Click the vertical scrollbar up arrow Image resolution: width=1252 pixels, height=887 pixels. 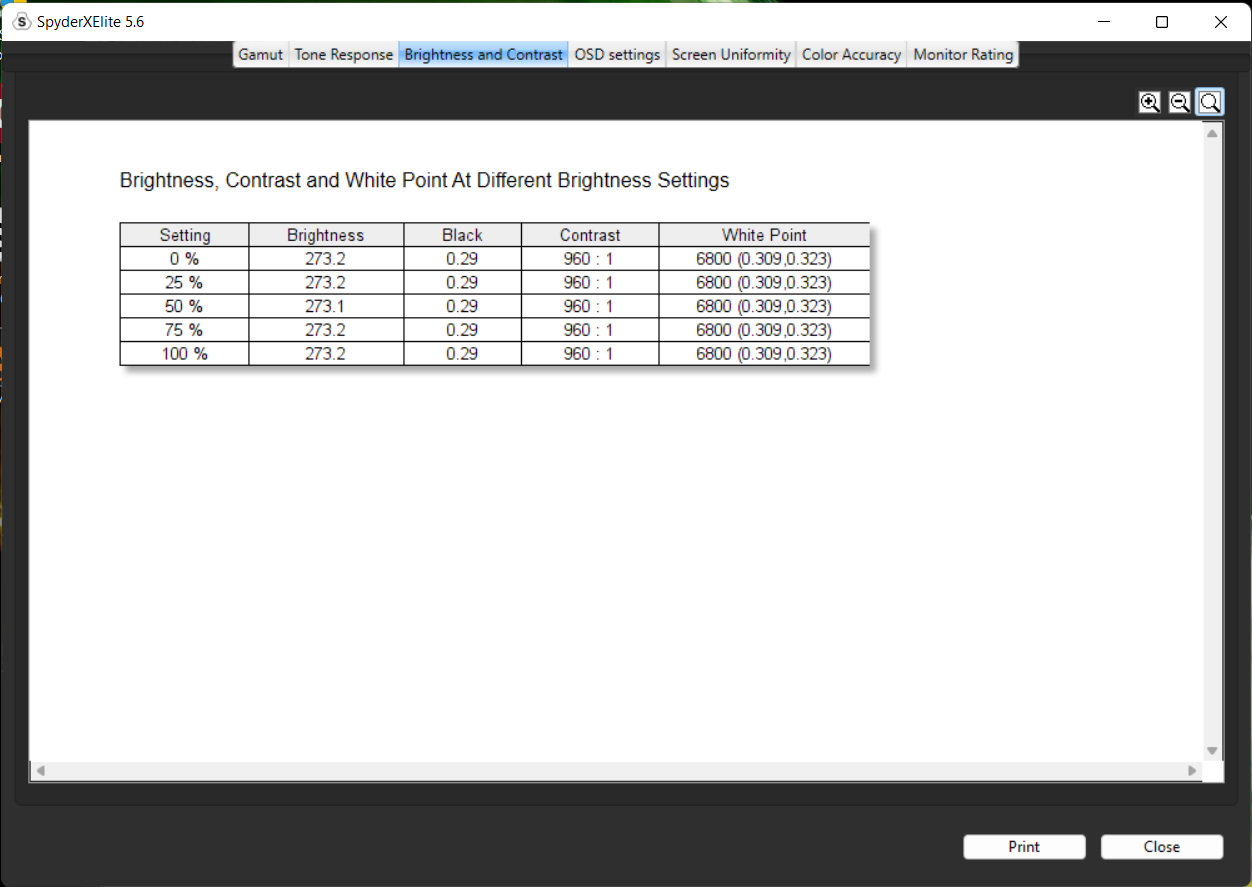click(x=1212, y=133)
